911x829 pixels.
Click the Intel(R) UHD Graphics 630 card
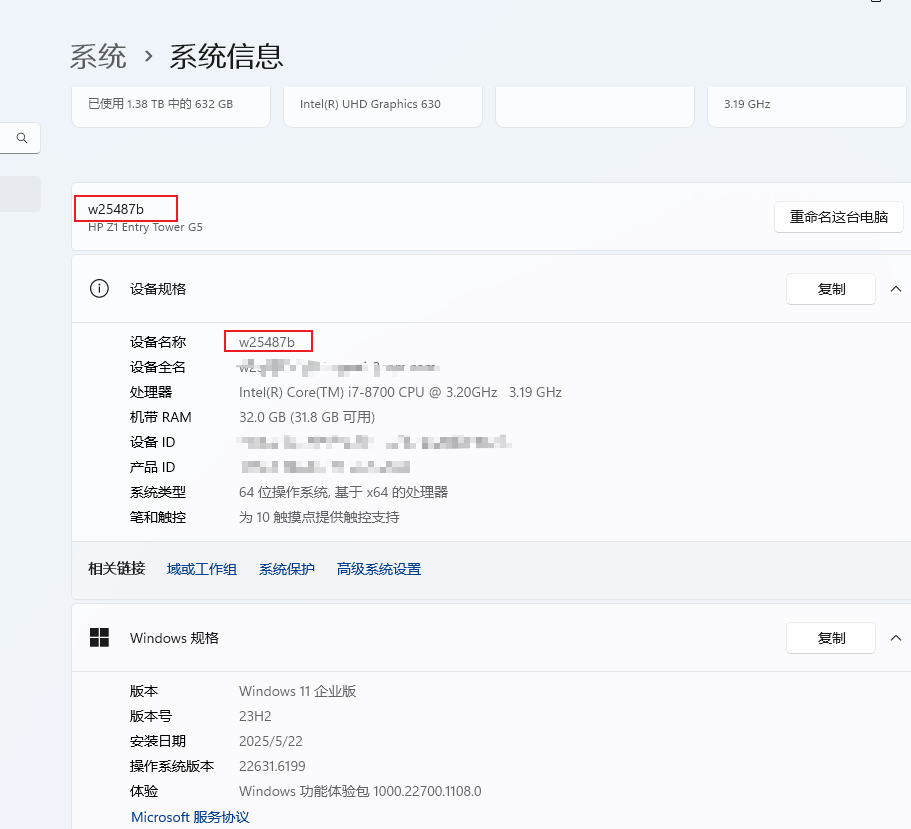(x=383, y=107)
